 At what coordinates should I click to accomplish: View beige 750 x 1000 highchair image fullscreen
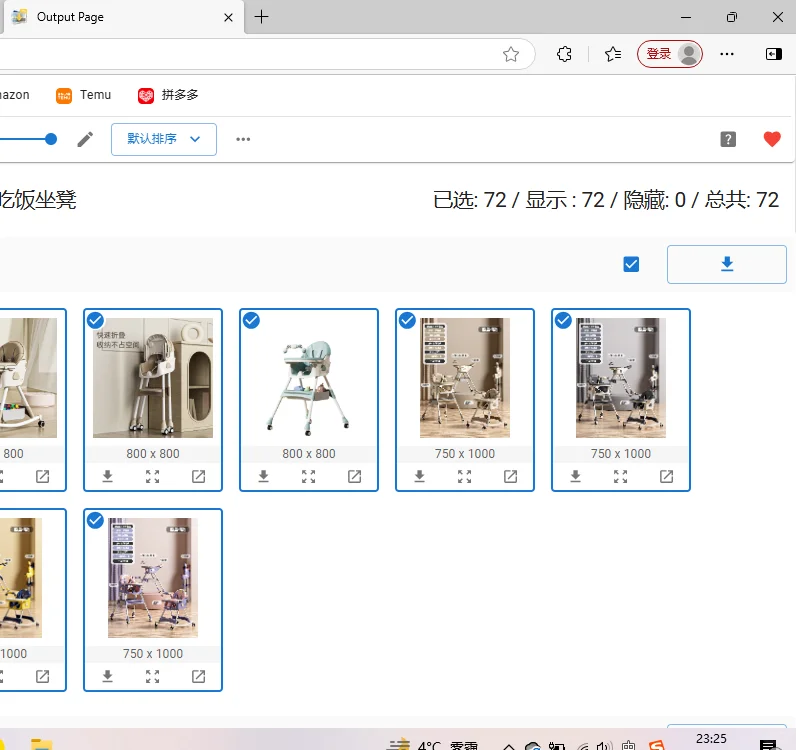(x=464, y=476)
